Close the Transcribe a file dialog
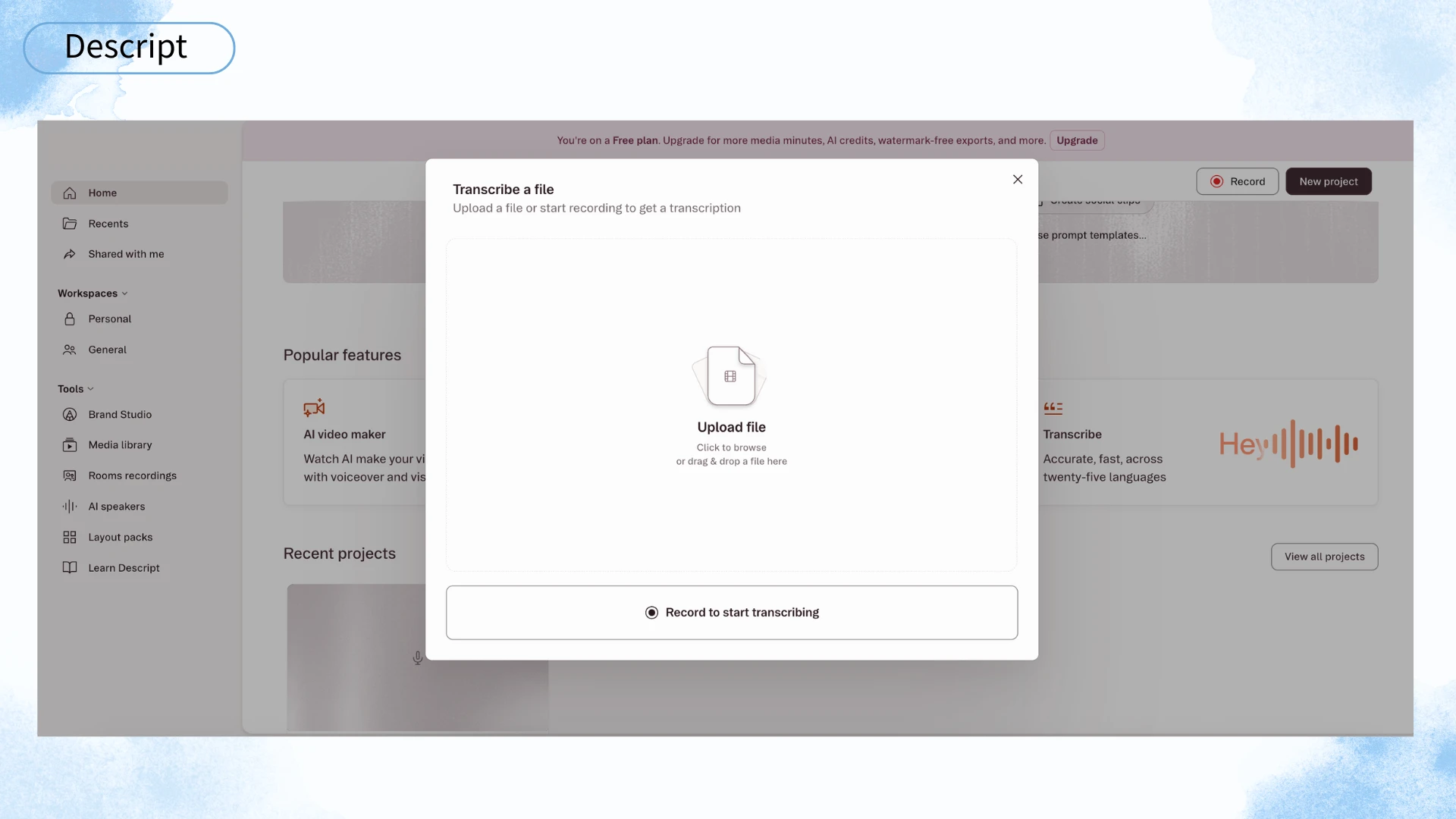The height and width of the screenshot is (819, 1456). [1018, 180]
